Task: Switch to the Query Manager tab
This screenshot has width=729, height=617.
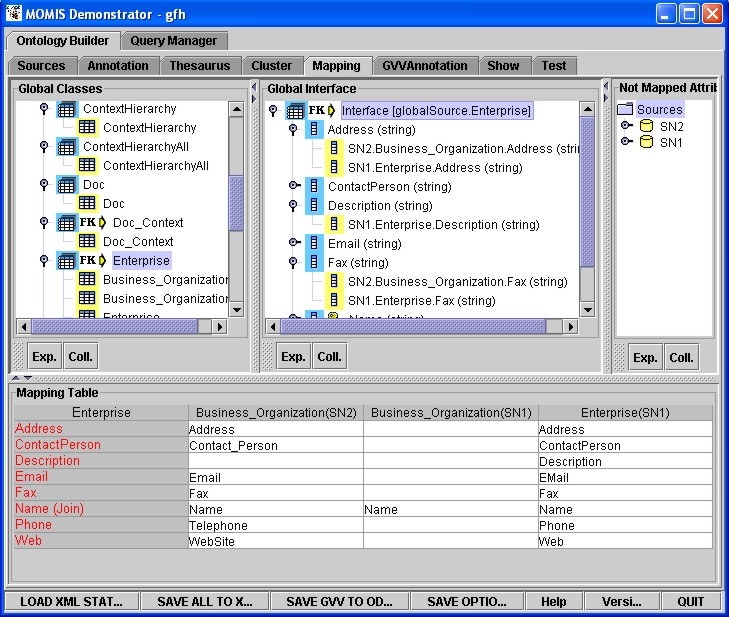Action: [173, 41]
